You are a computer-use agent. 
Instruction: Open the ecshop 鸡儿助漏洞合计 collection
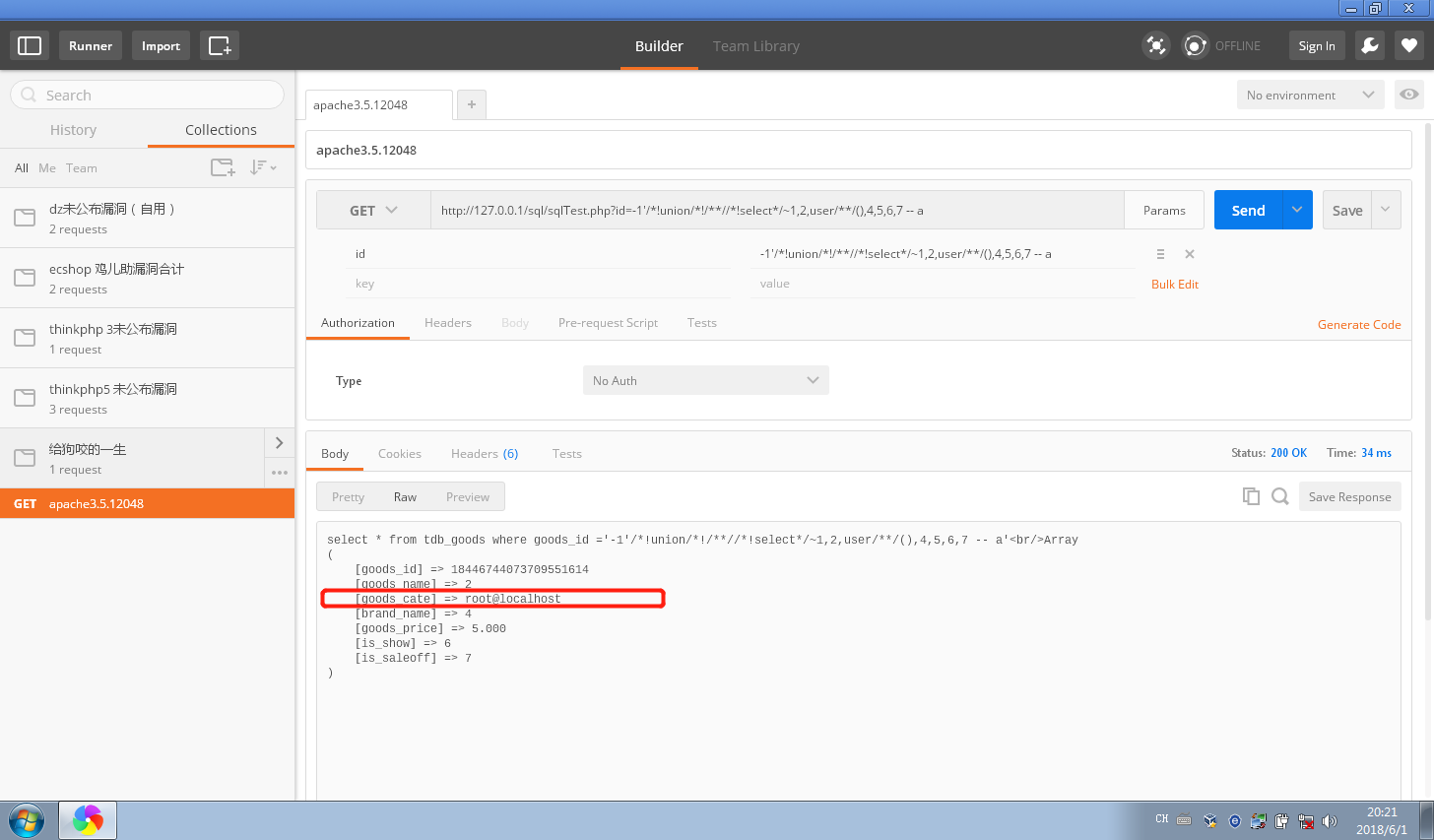click(147, 278)
